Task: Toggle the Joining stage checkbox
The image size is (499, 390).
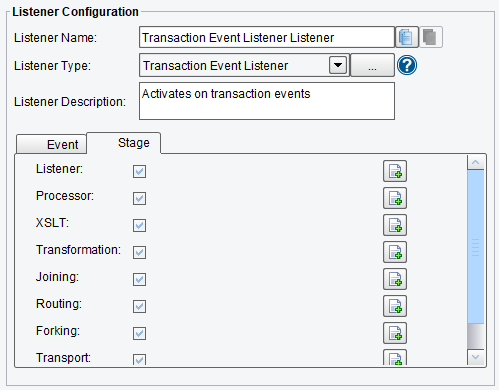Action: (x=139, y=280)
